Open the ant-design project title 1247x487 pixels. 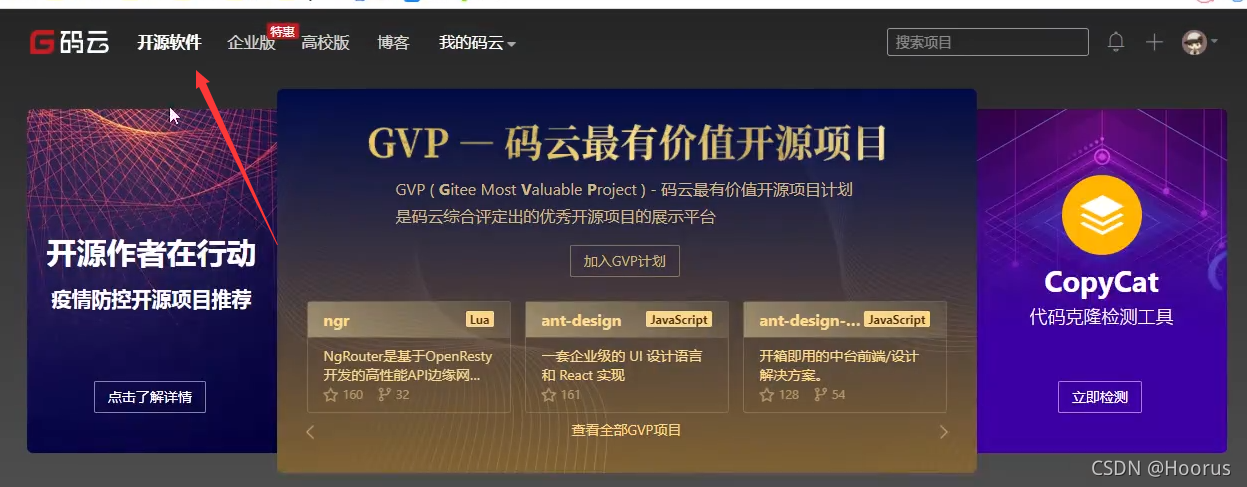point(581,321)
